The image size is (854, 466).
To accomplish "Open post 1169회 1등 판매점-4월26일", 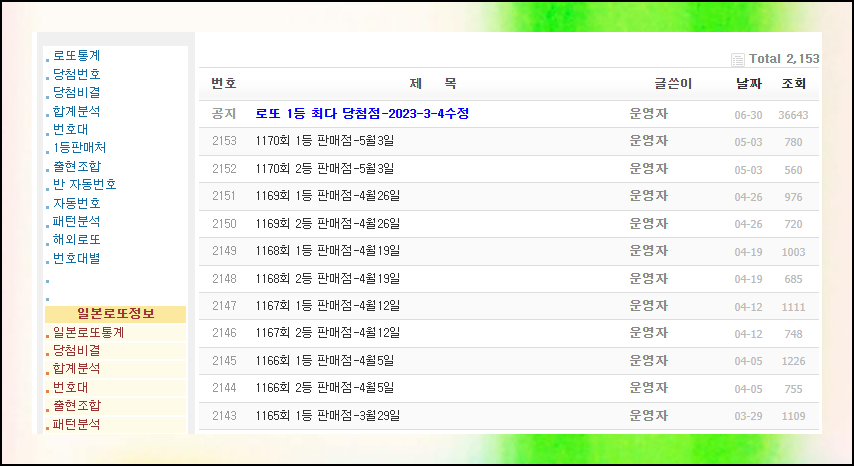I will coord(327,196).
